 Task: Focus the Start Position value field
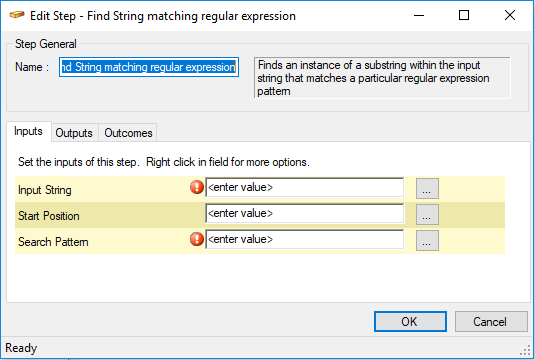(305, 214)
